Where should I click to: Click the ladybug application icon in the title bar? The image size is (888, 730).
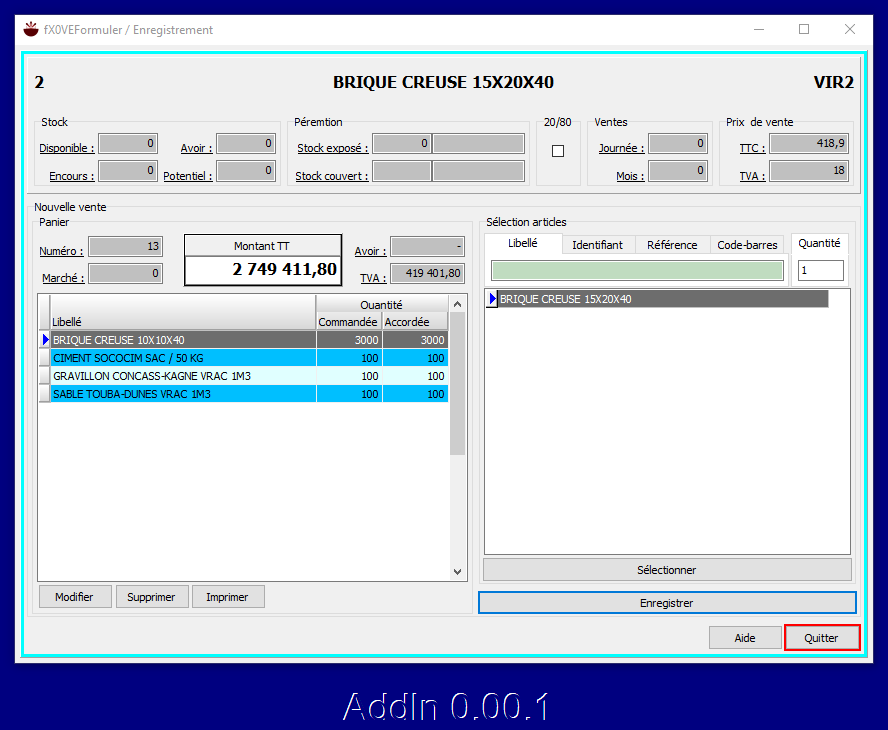pos(30,29)
